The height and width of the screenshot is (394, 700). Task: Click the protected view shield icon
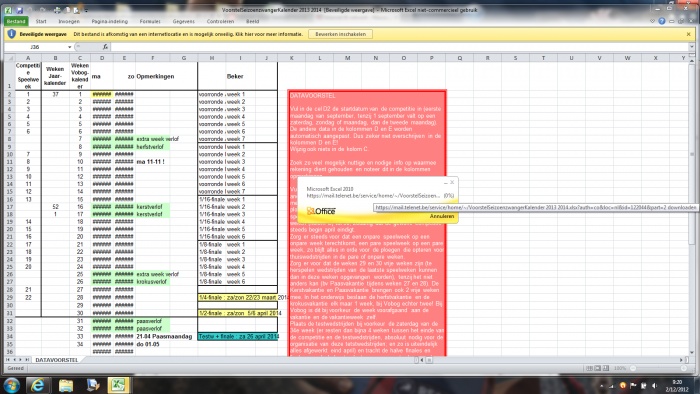[x=12, y=34]
